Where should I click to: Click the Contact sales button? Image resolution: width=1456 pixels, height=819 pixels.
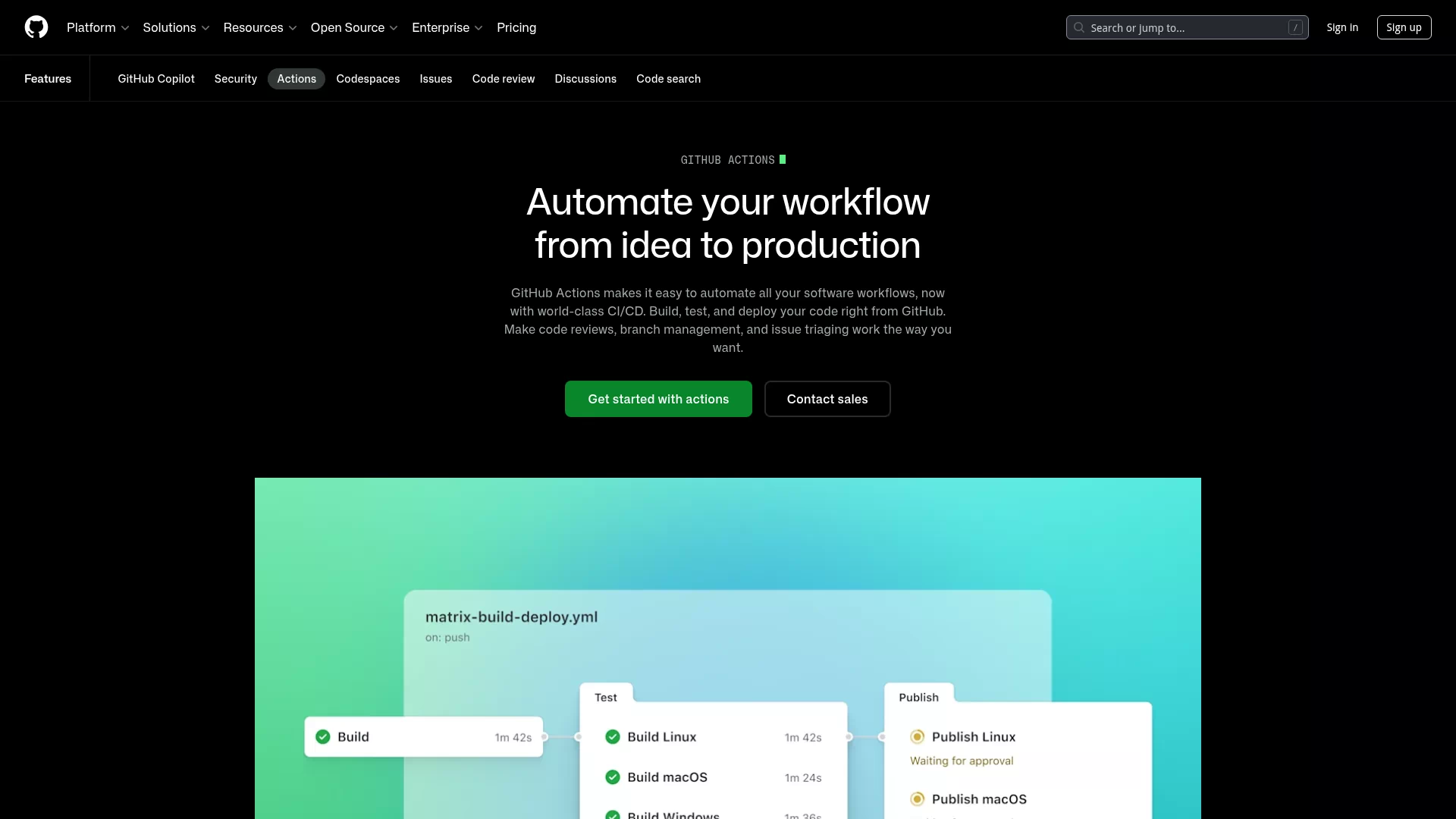[827, 399]
